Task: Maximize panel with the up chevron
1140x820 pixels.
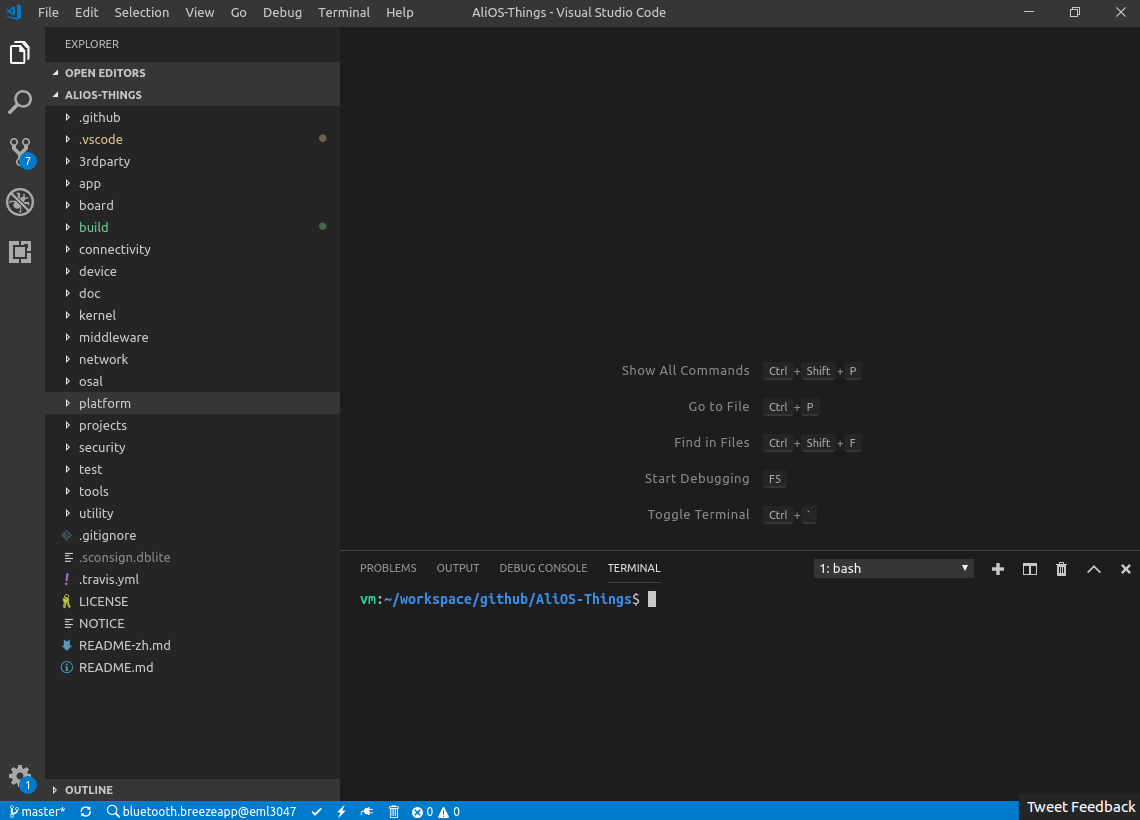Action: 1093,568
